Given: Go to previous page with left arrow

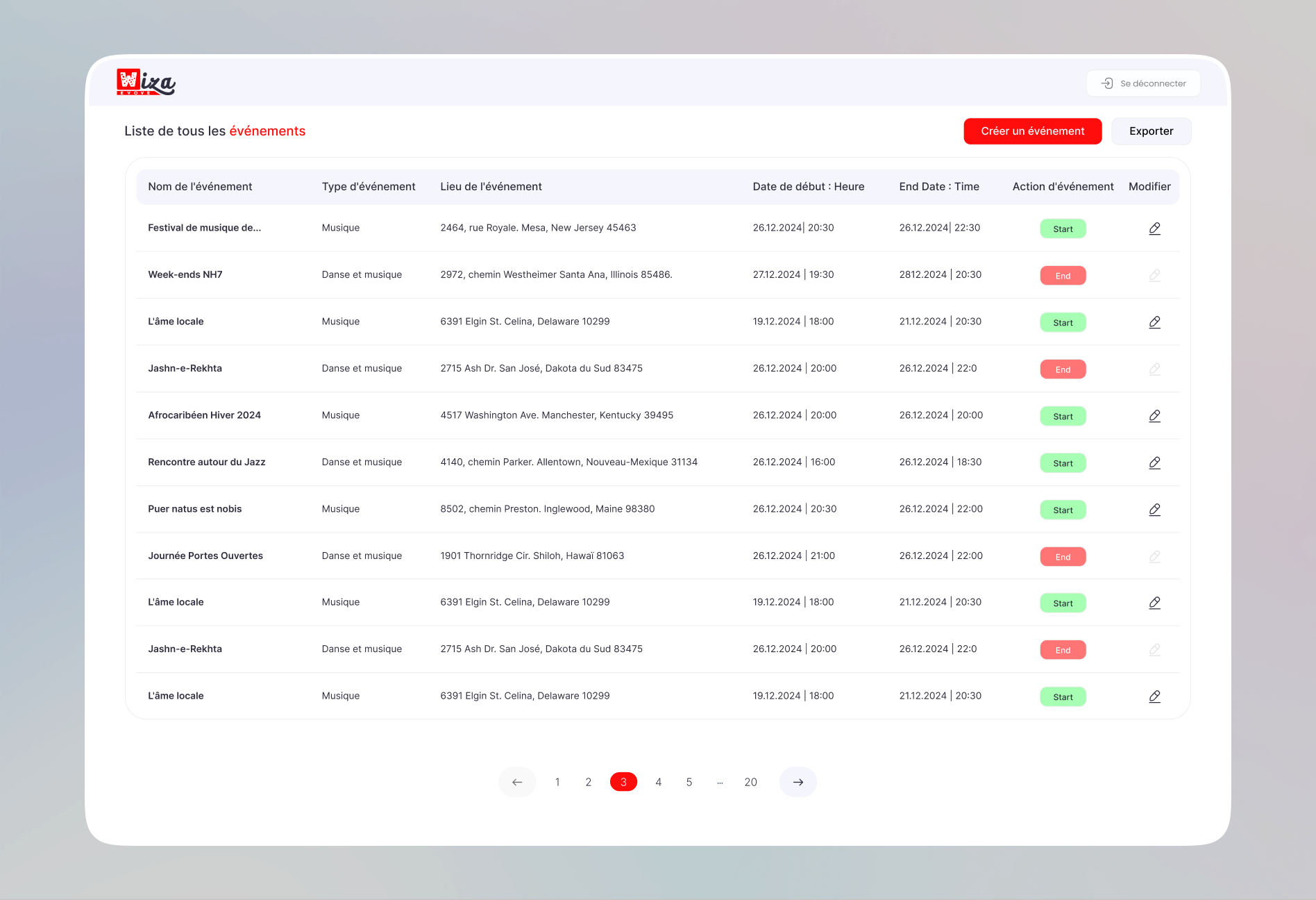Looking at the screenshot, I should tap(517, 782).
